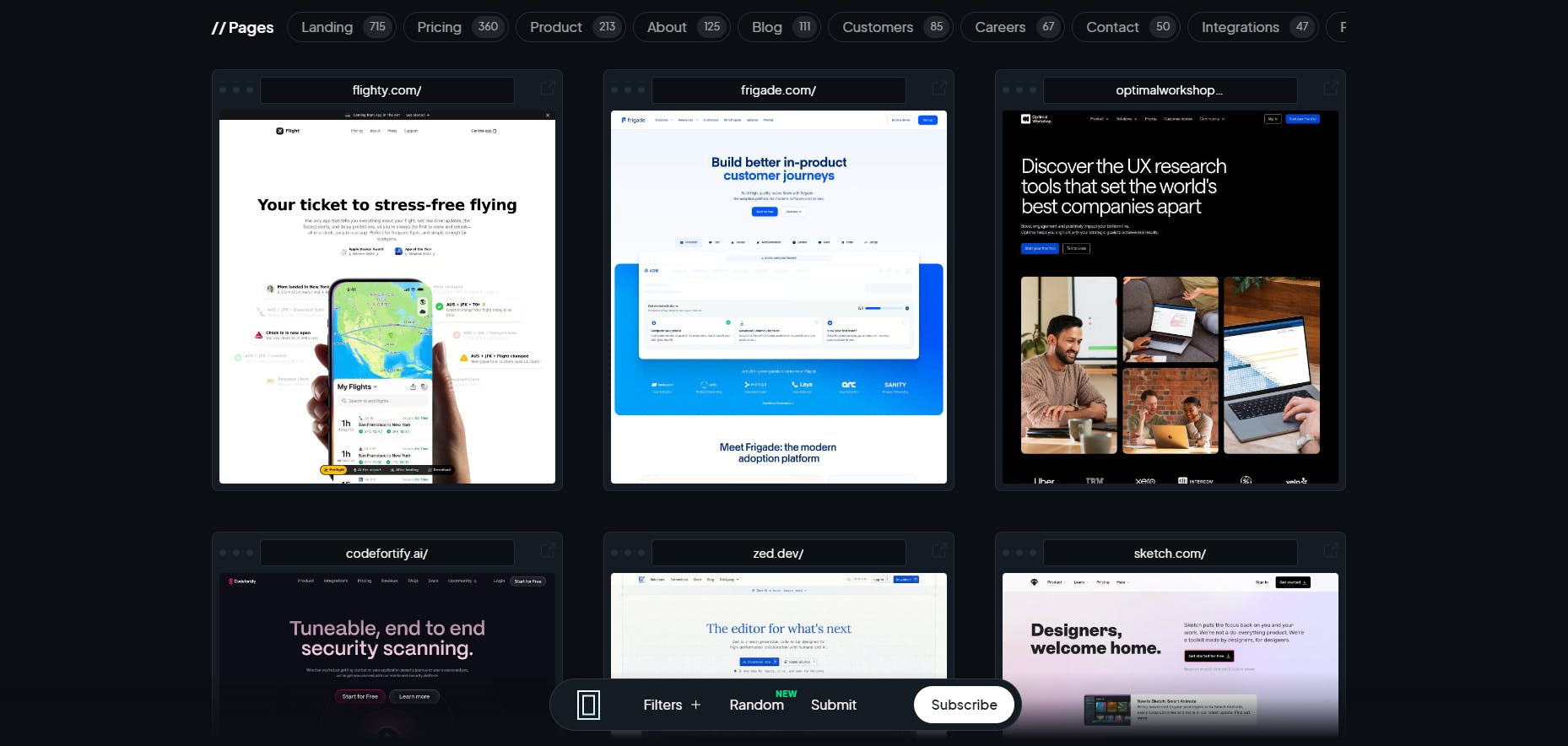Click the Submit link in the bottom bar
Screen dimensions: 1568x746
(x=833, y=705)
